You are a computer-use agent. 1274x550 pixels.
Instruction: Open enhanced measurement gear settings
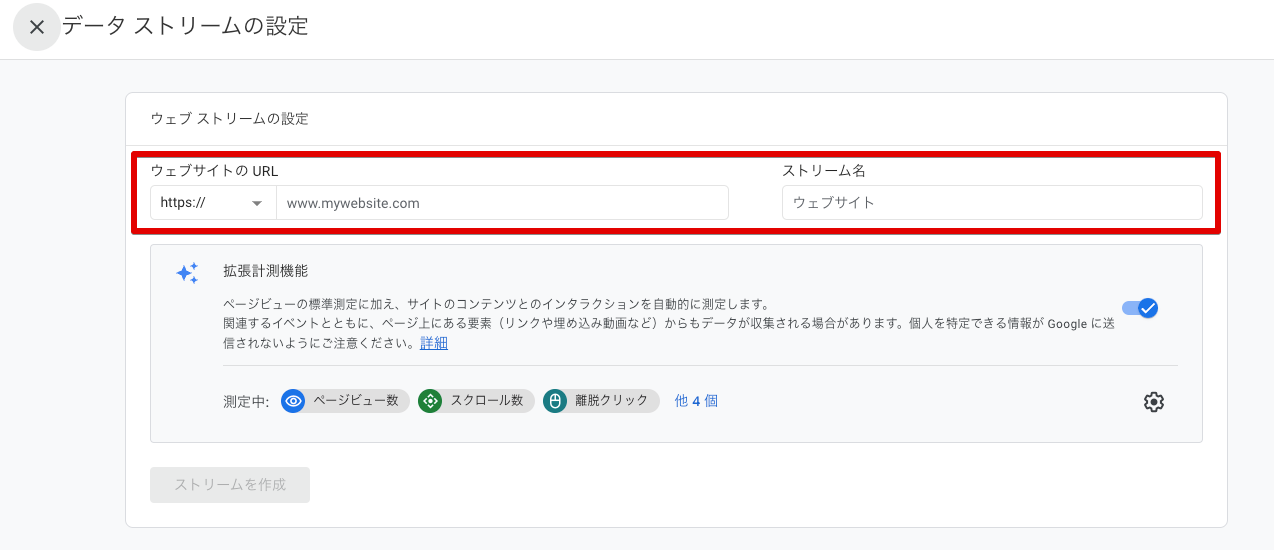pyautogui.click(x=1154, y=402)
